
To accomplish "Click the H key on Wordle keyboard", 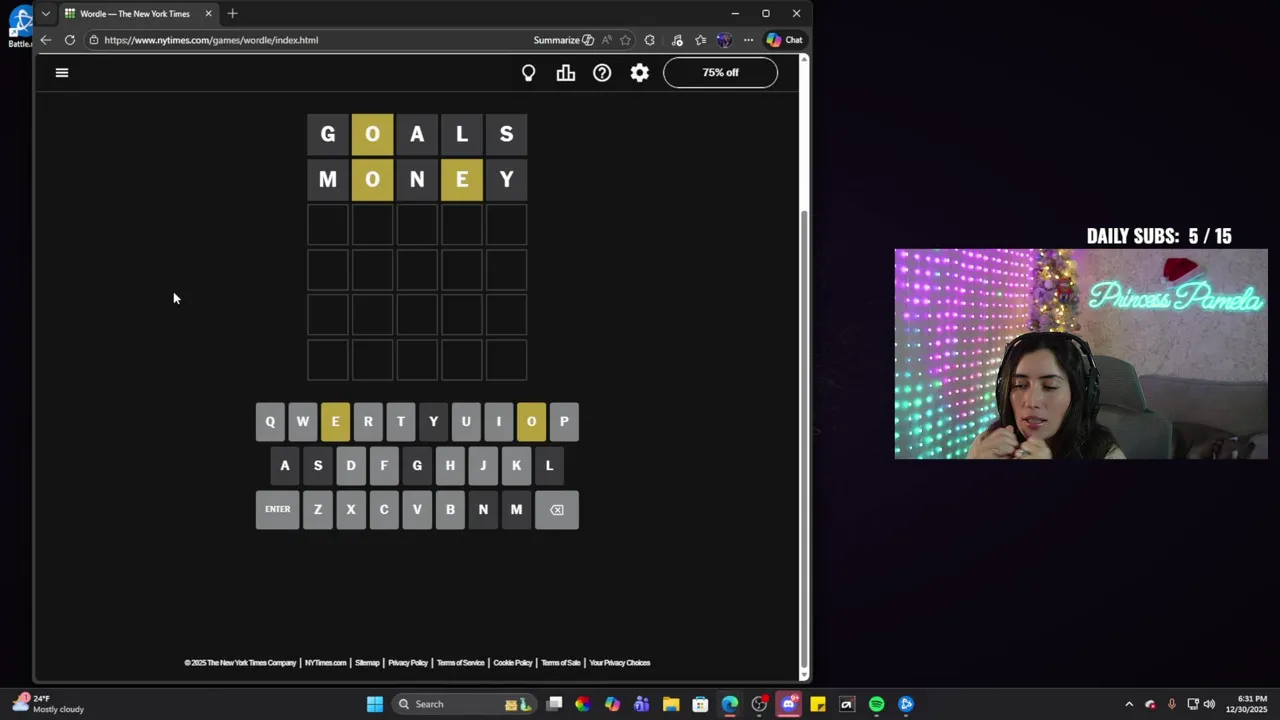I will [x=450, y=466].
